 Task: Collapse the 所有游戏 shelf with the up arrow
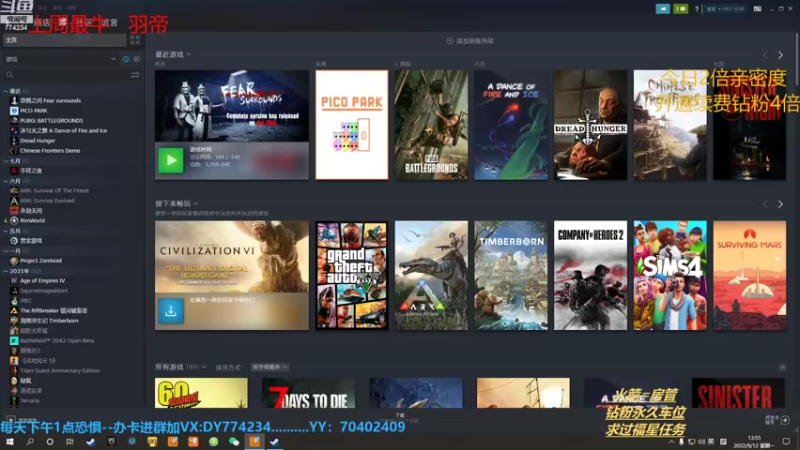point(782,367)
